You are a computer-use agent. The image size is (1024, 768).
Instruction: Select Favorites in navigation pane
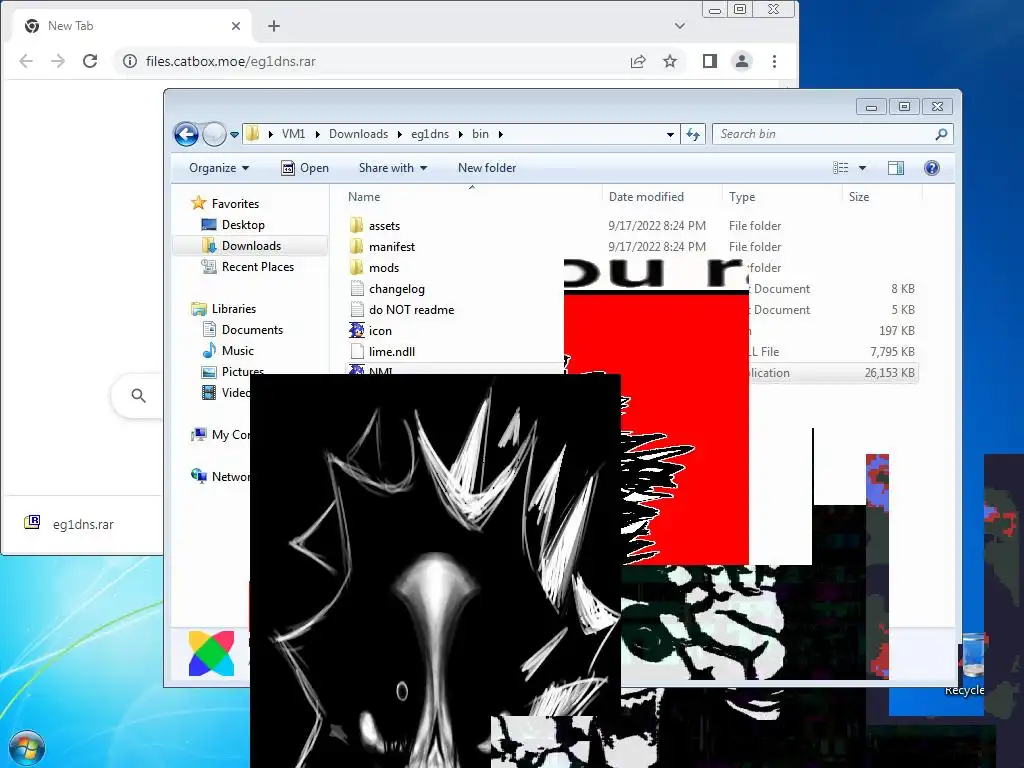225,204
